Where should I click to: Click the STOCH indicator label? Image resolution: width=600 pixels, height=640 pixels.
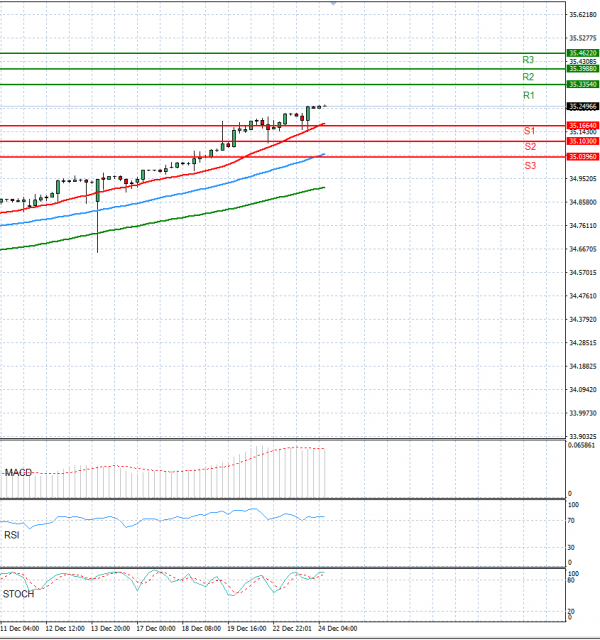point(18,594)
